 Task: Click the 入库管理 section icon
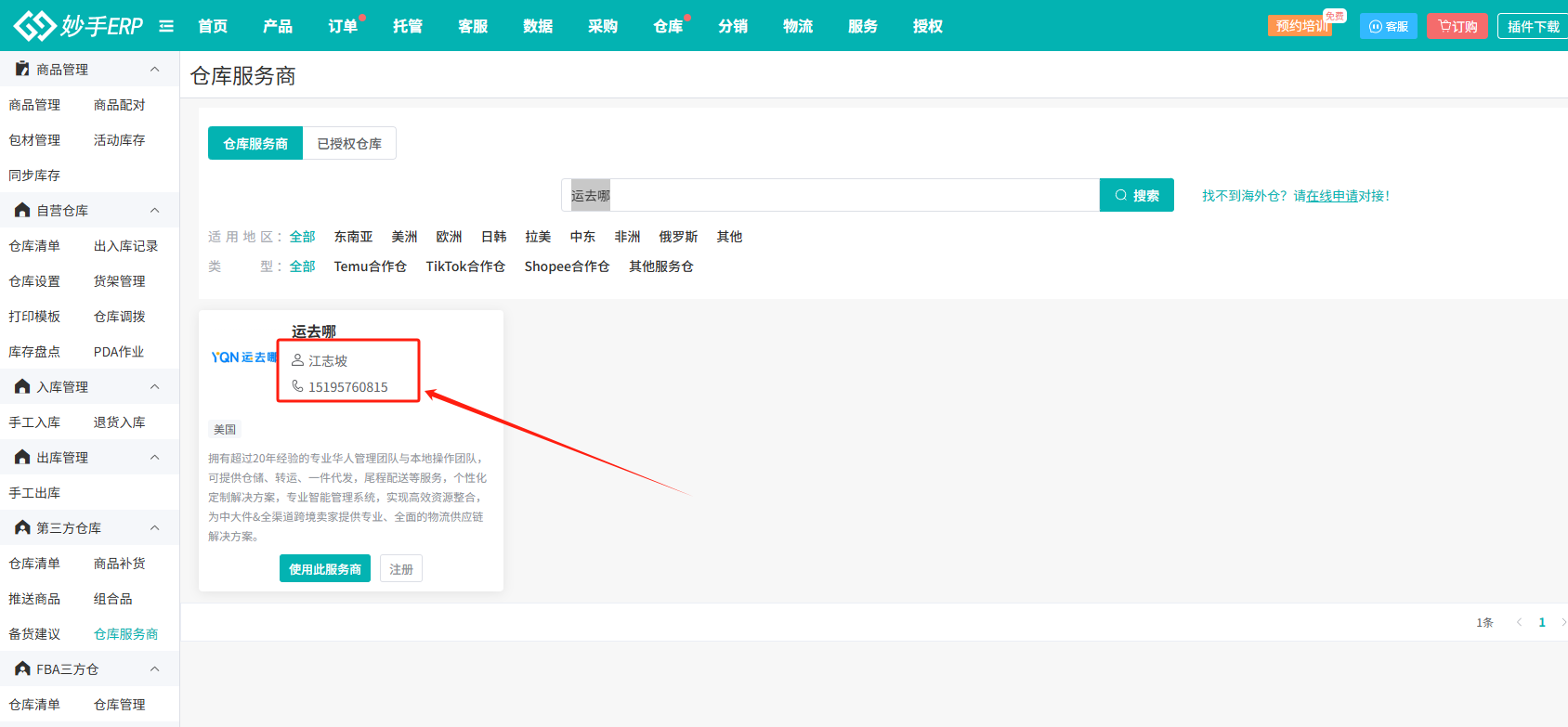(x=22, y=386)
